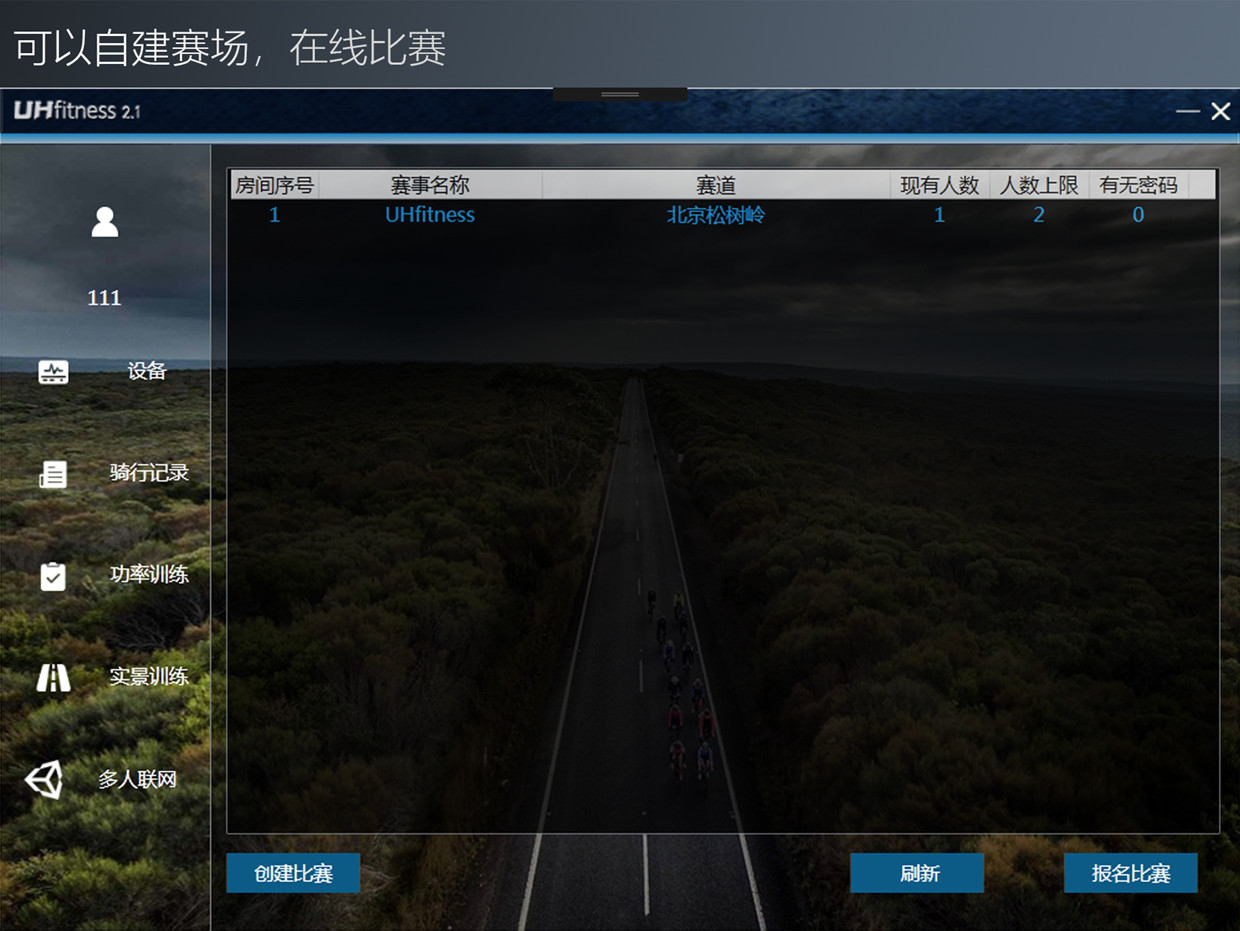
Task: Select the UHfitness race name cell
Action: 430,214
